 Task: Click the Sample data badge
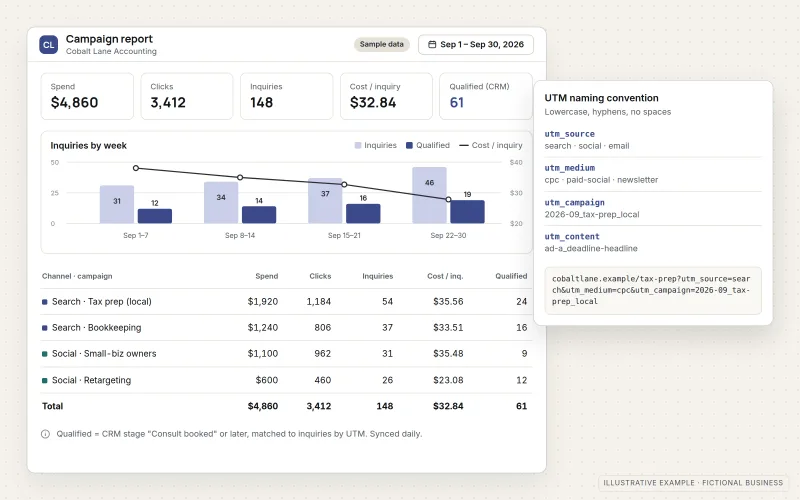381,44
